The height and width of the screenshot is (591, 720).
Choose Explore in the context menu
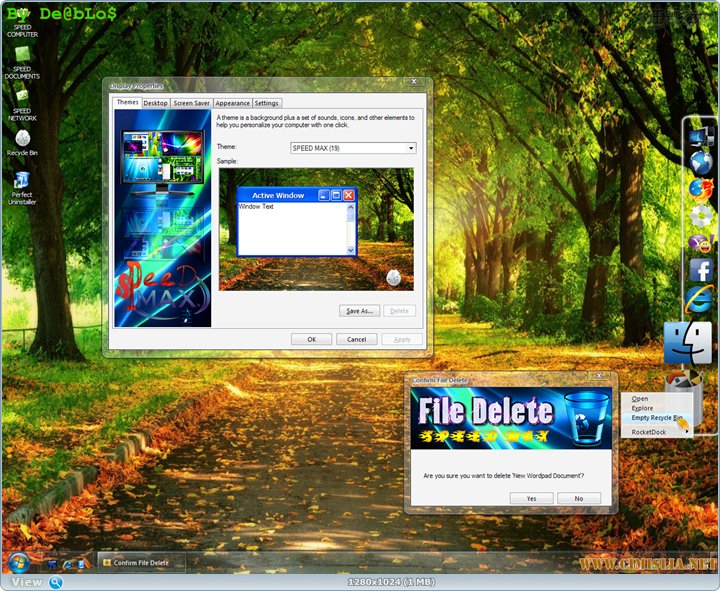(642, 408)
